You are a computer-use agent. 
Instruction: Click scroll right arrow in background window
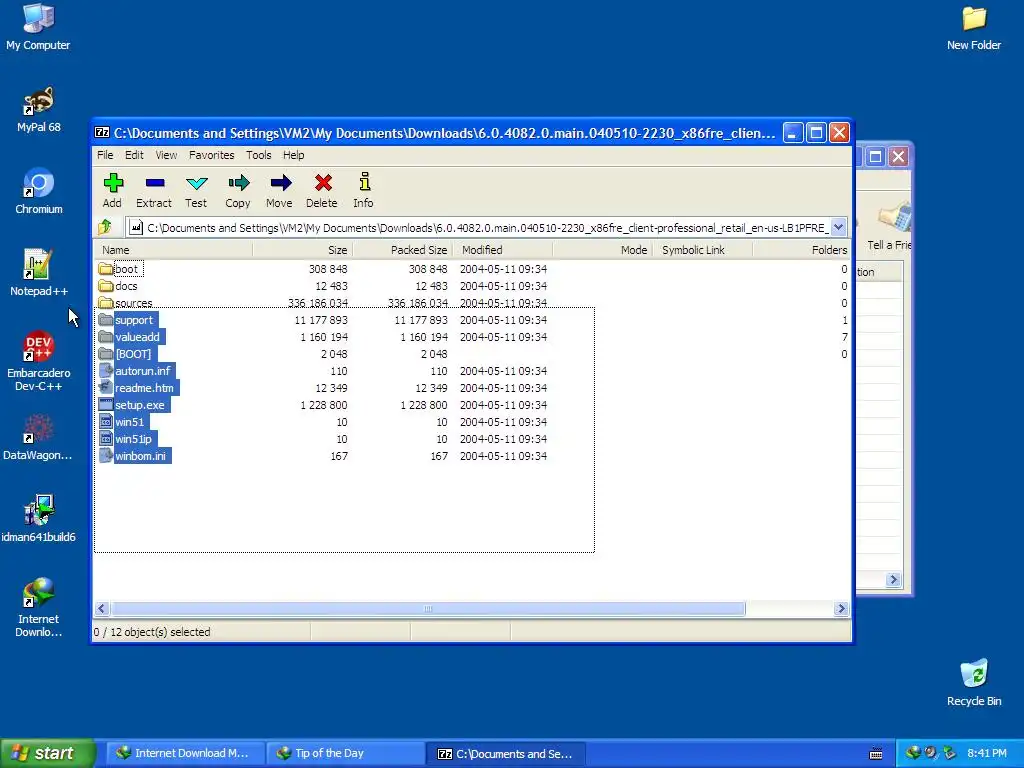pyautogui.click(x=893, y=579)
